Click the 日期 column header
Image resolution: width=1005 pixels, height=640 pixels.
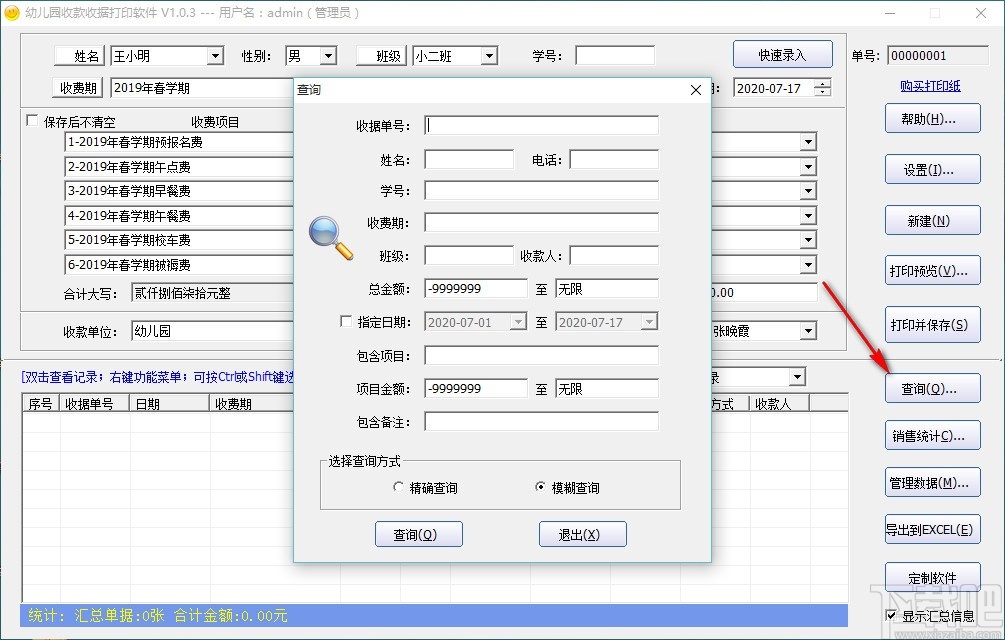tap(169, 404)
